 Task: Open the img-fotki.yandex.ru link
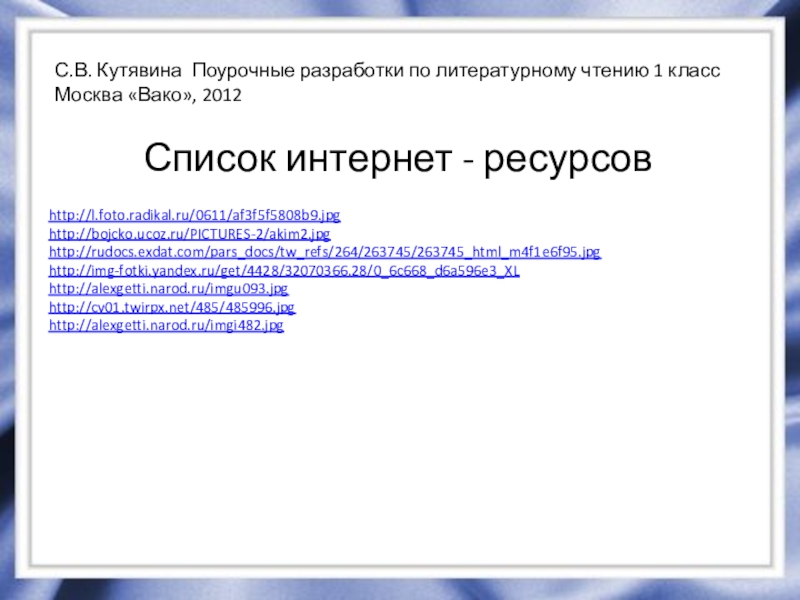(284, 270)
